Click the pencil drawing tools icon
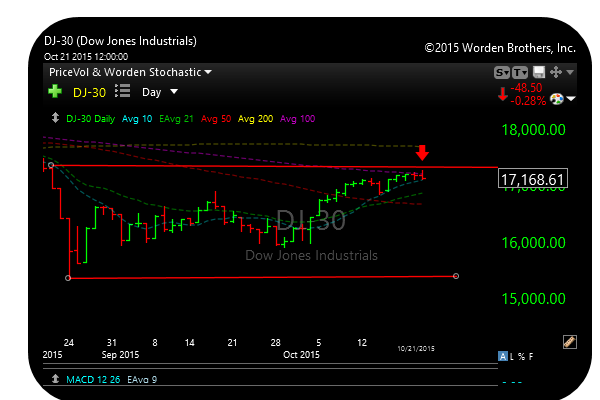The width and height of the screenshot is (600, 400). [x=569, y=342]
